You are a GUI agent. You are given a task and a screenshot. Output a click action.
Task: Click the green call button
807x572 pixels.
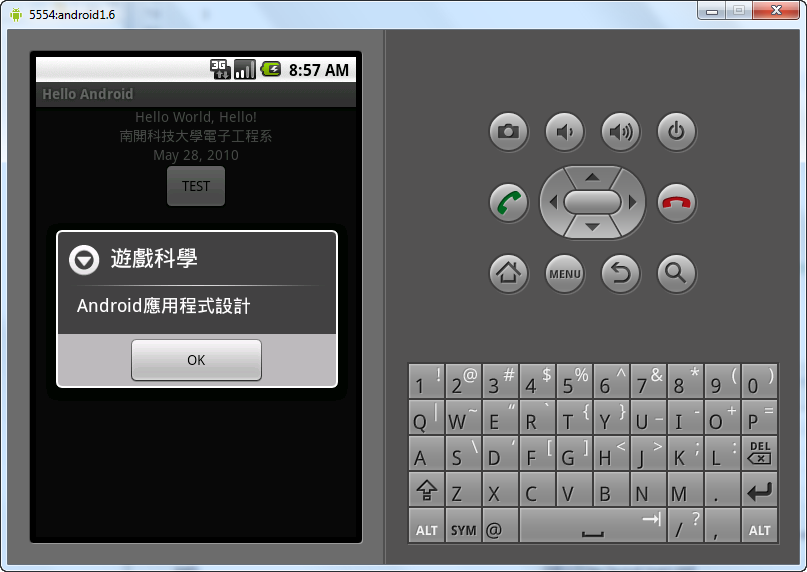coord(508,203)
